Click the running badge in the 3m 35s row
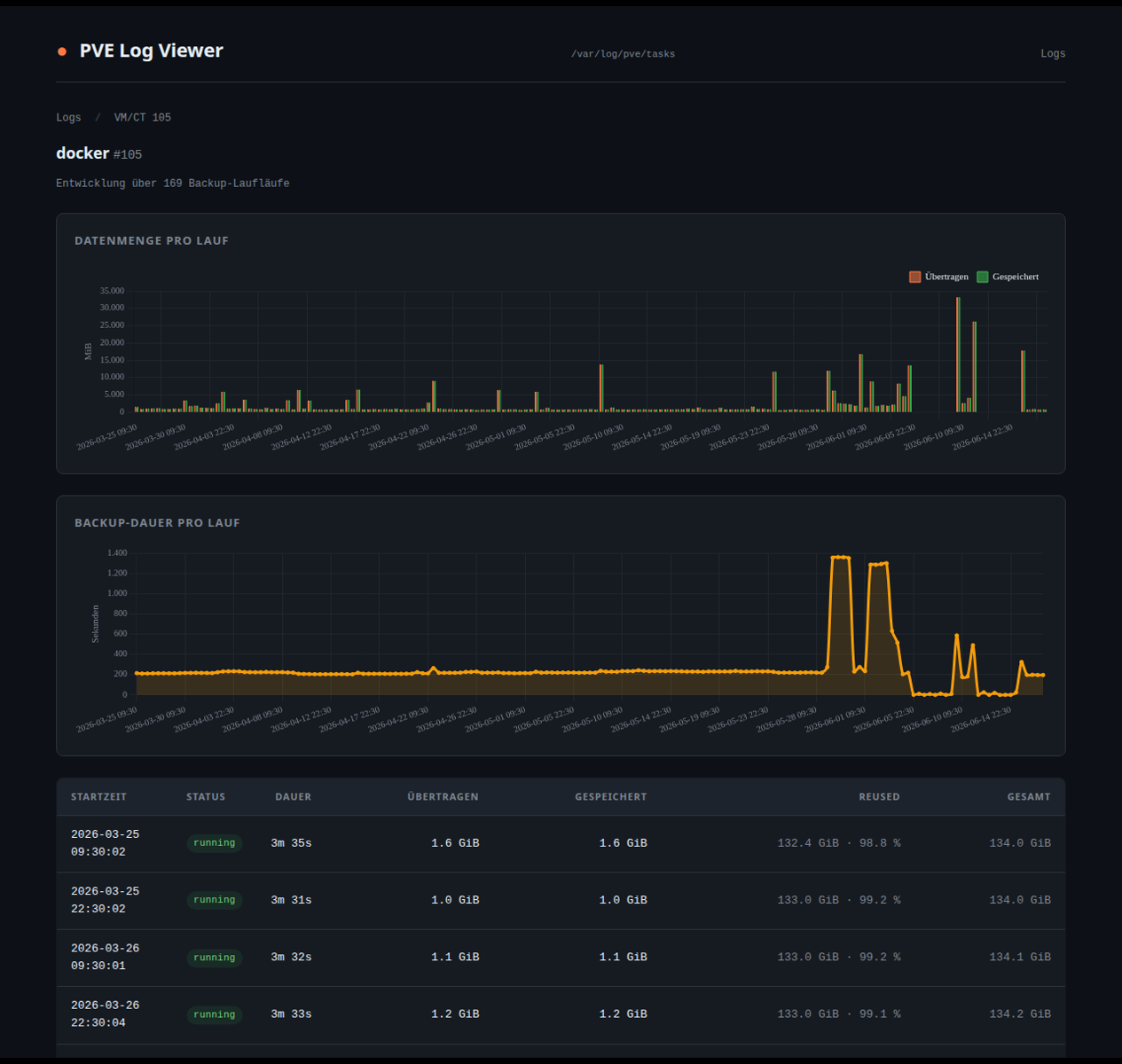The image size is (1122, 1064). pyautogui.click(x=215, y=843)
